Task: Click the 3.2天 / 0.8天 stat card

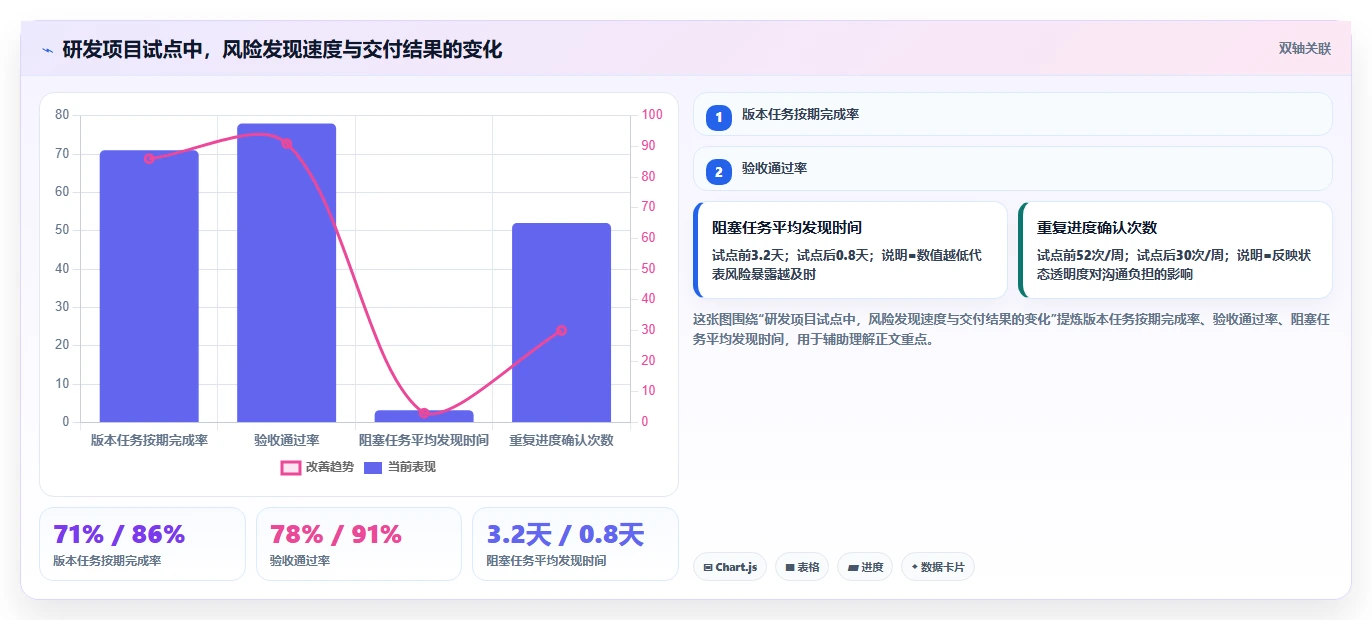Action: (x=575, y=544)
